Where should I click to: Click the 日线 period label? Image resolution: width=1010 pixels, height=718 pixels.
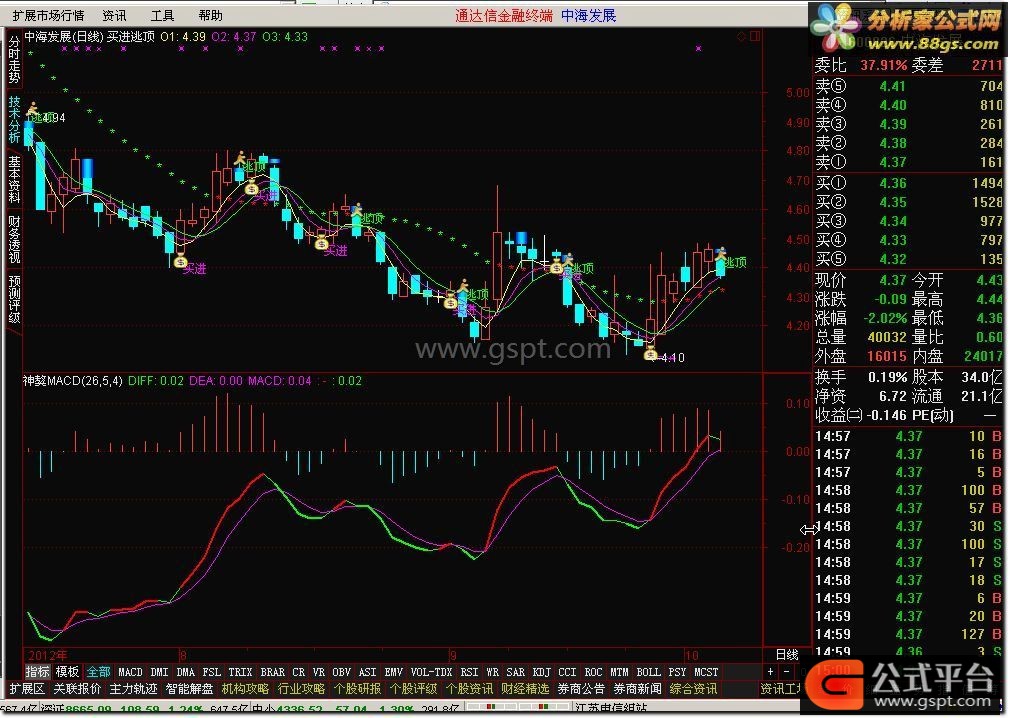pos(786,654)
